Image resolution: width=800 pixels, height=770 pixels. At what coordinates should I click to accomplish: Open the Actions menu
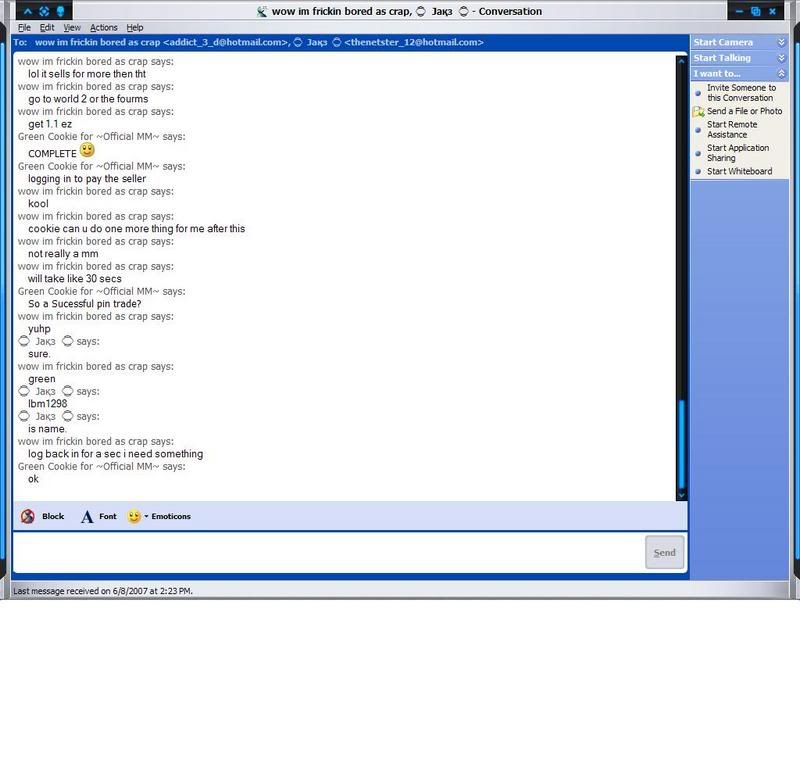click(104, 28)
